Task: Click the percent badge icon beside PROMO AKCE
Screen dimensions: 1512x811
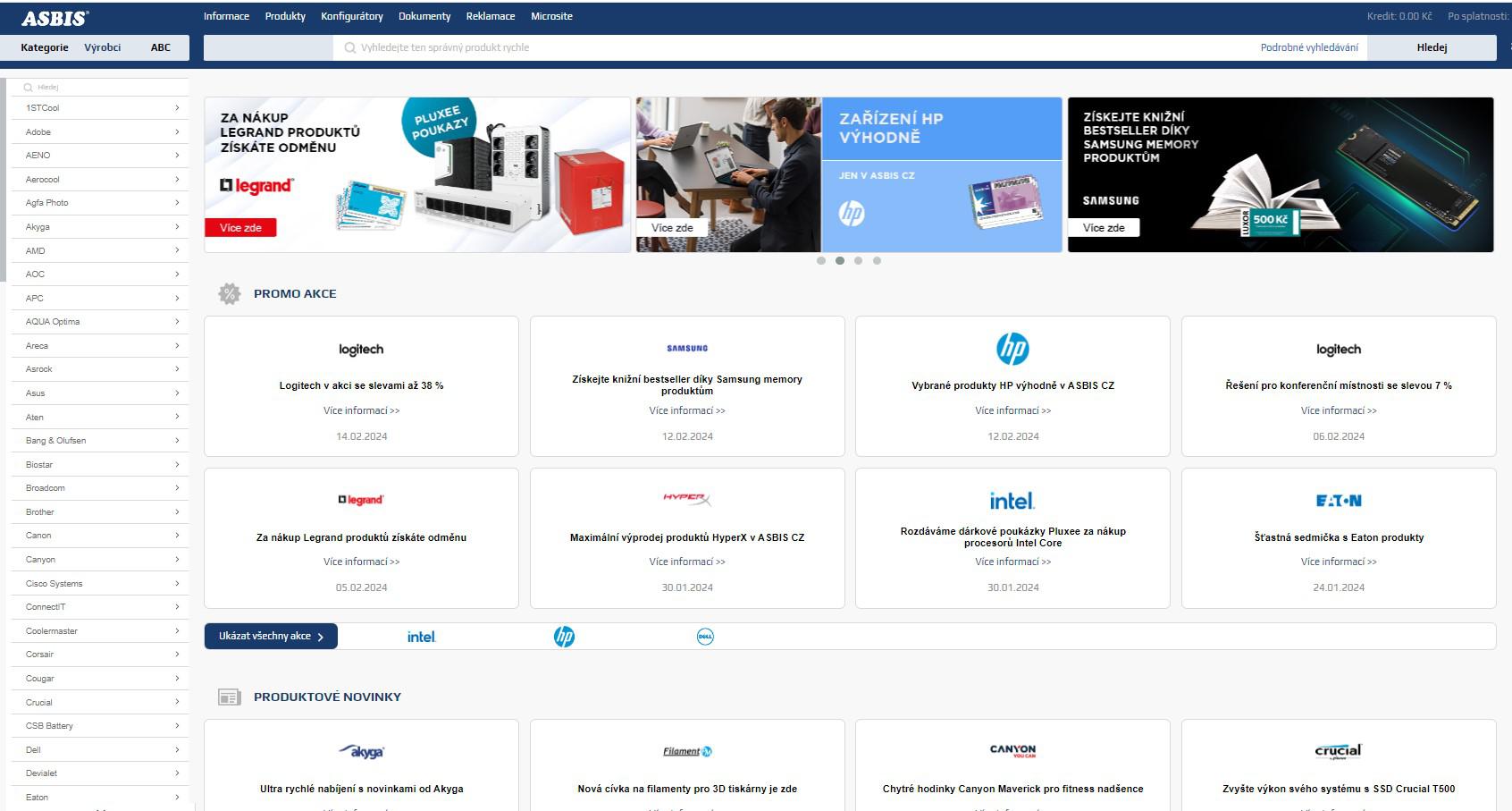Action: pos(230,293)
